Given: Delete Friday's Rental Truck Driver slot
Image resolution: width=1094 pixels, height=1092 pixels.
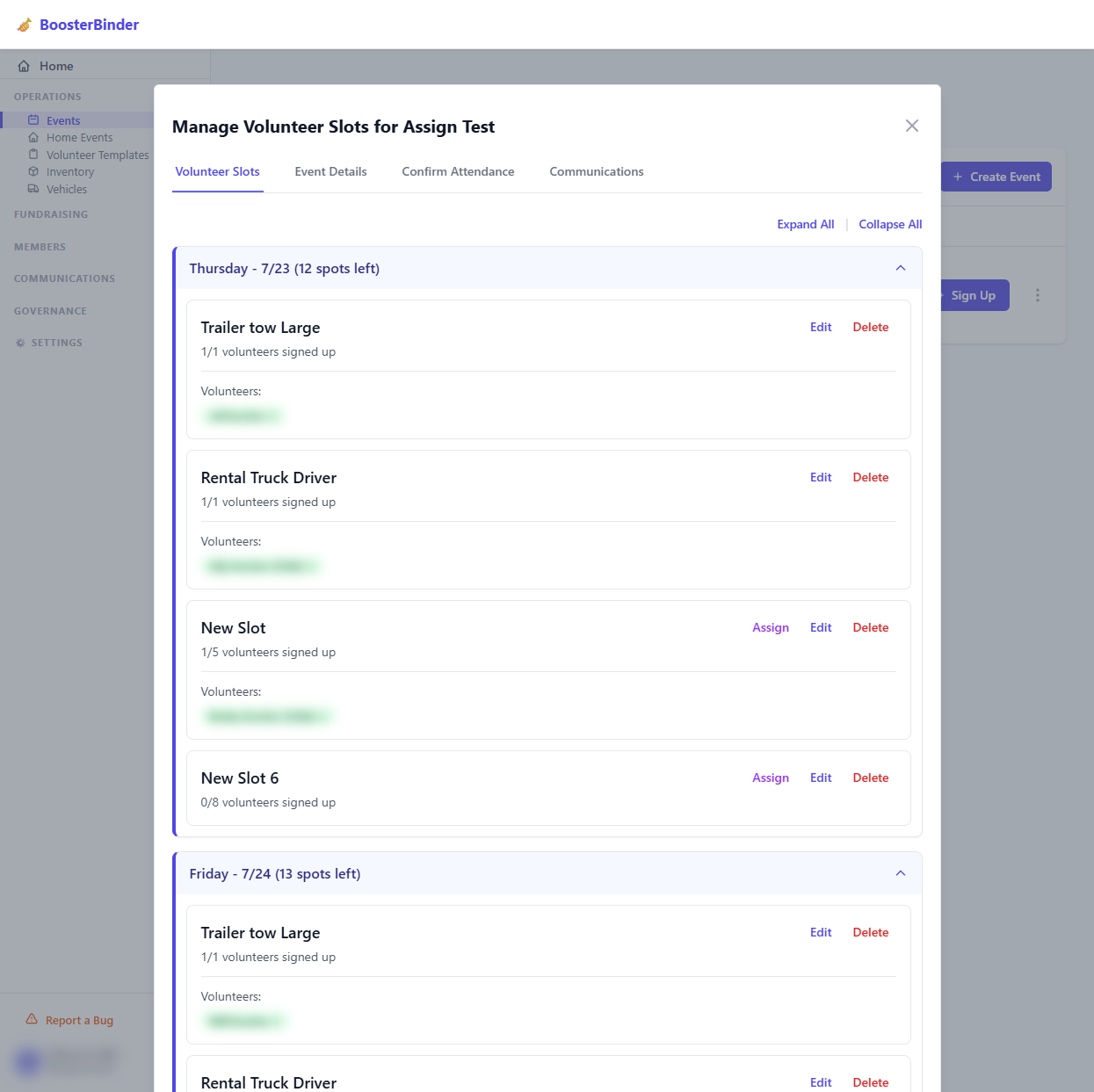Looking at the screenshot, I should [871, 1082].
